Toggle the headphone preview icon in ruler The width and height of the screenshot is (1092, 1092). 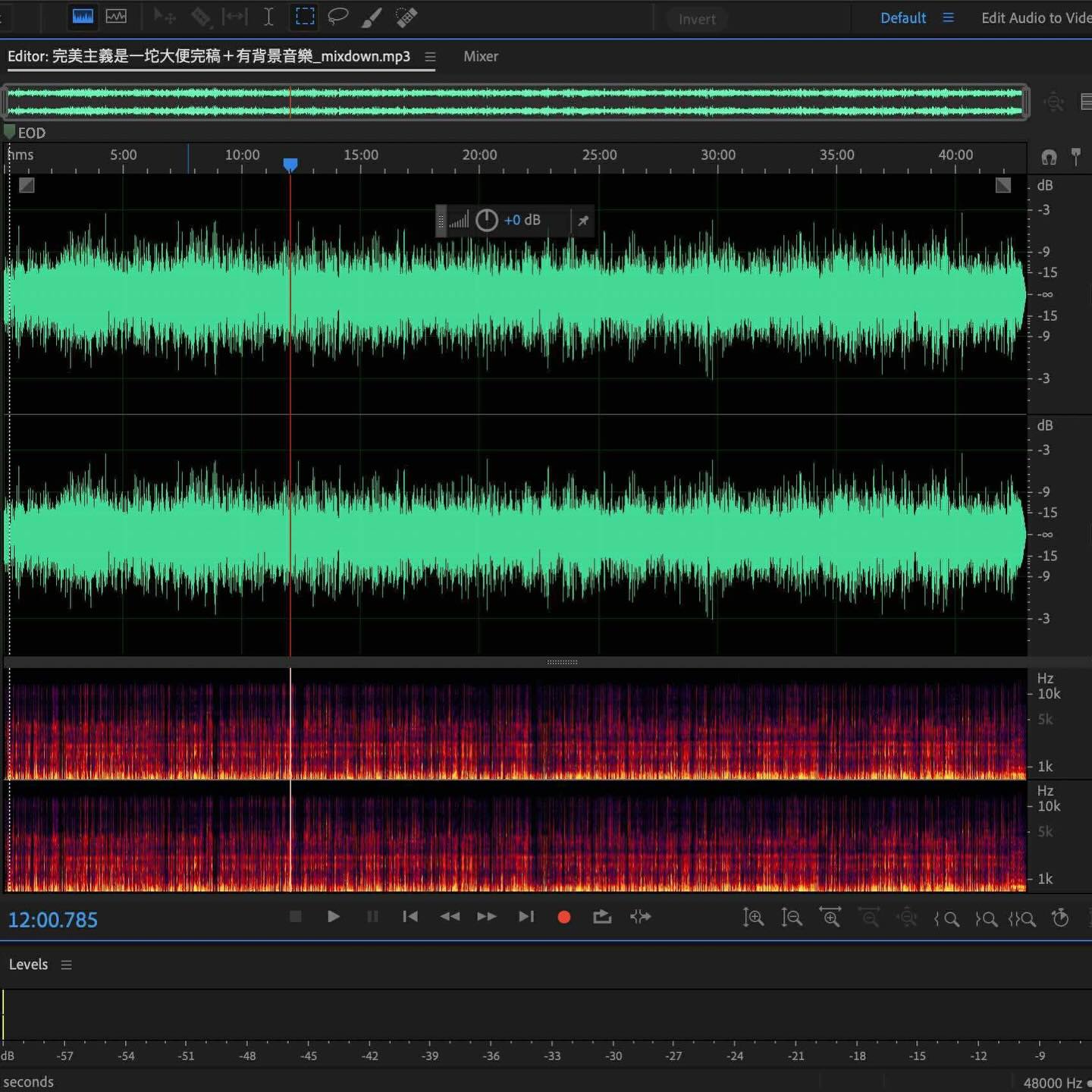pyautogui.click(x=1049, y=157)
